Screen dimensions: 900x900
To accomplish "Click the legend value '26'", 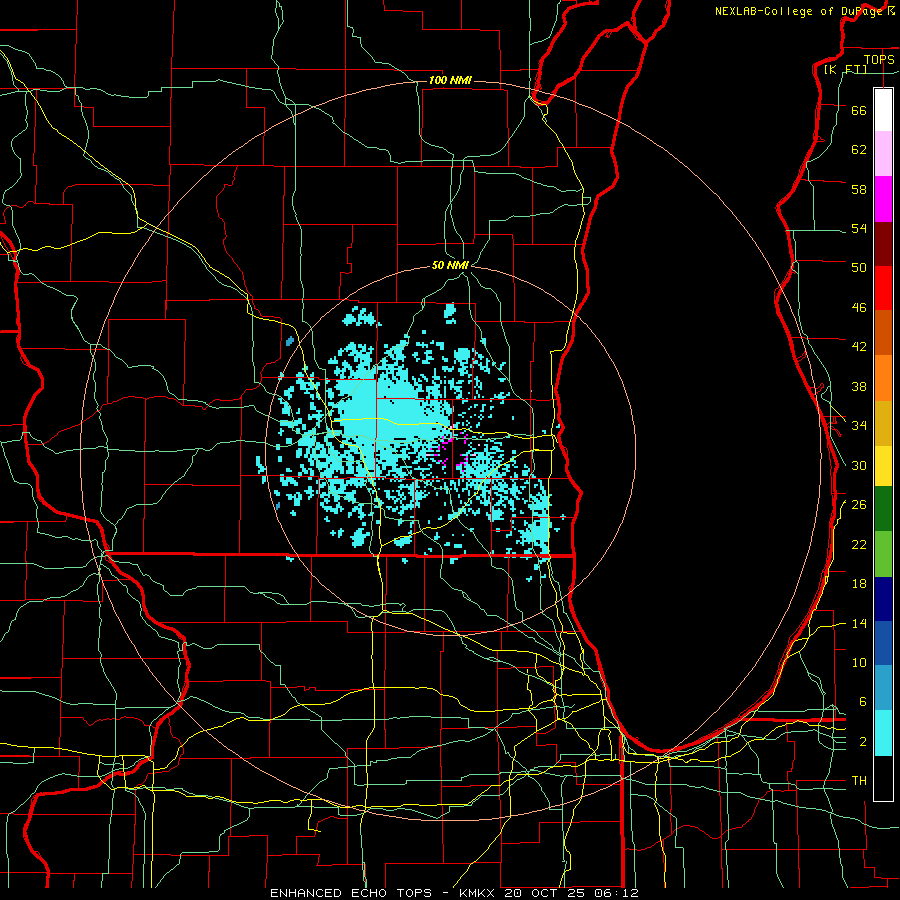I will coord(859,505).
